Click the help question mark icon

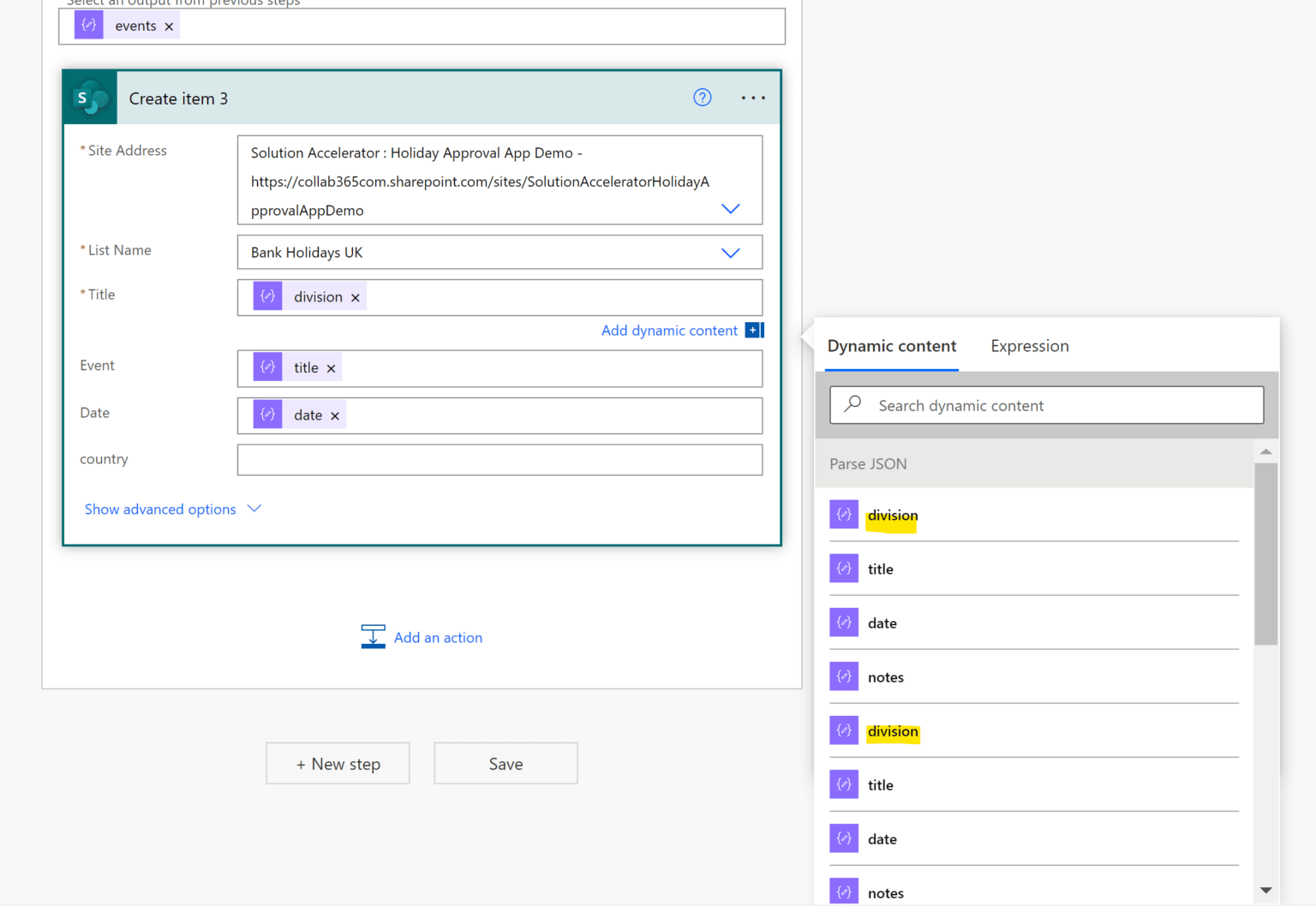coord(702,98)
